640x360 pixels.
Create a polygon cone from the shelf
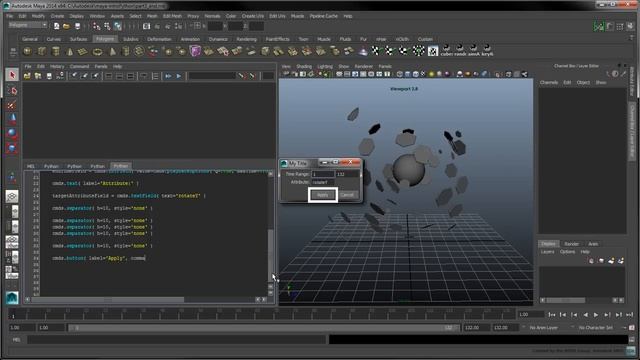[x=70, y=51]
